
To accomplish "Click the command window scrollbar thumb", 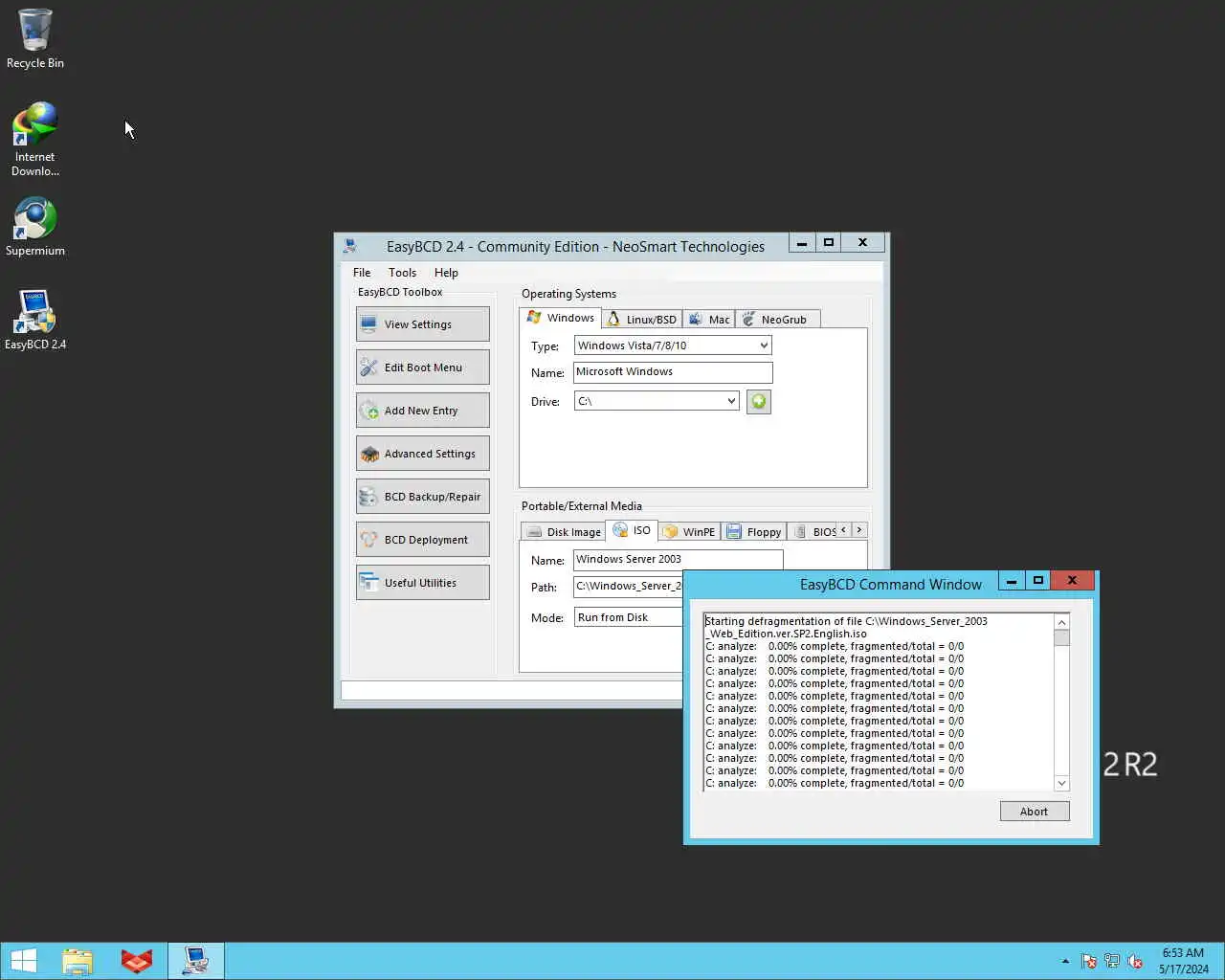I will point(1061,638).
